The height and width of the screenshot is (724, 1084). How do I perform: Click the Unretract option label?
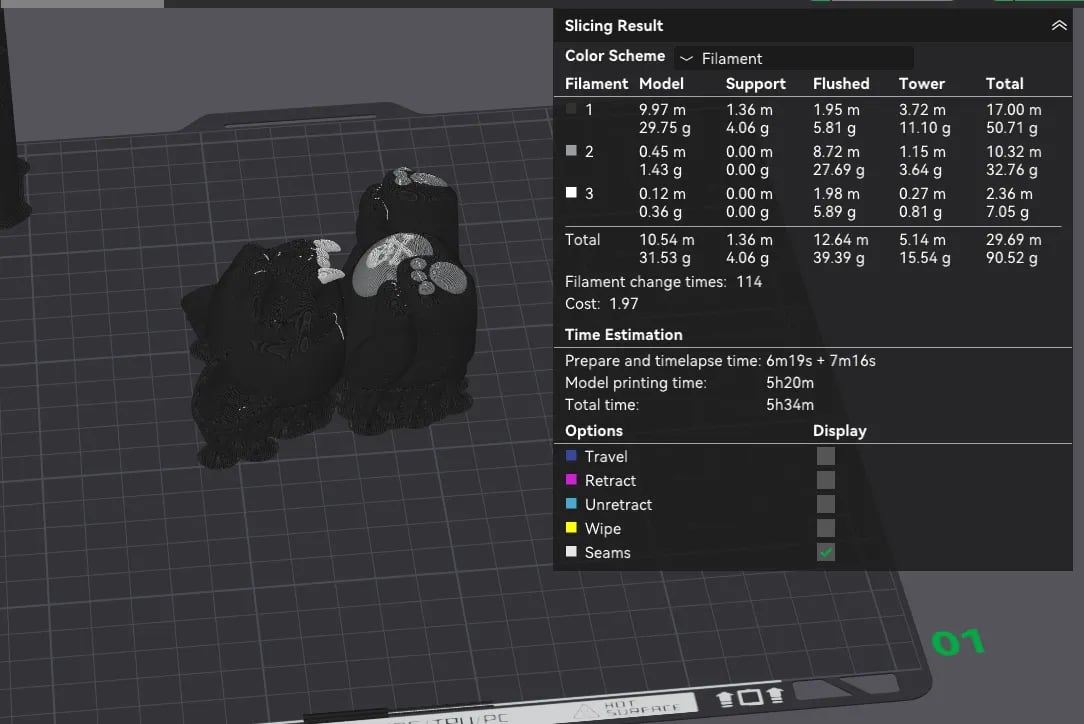point(618,505)
